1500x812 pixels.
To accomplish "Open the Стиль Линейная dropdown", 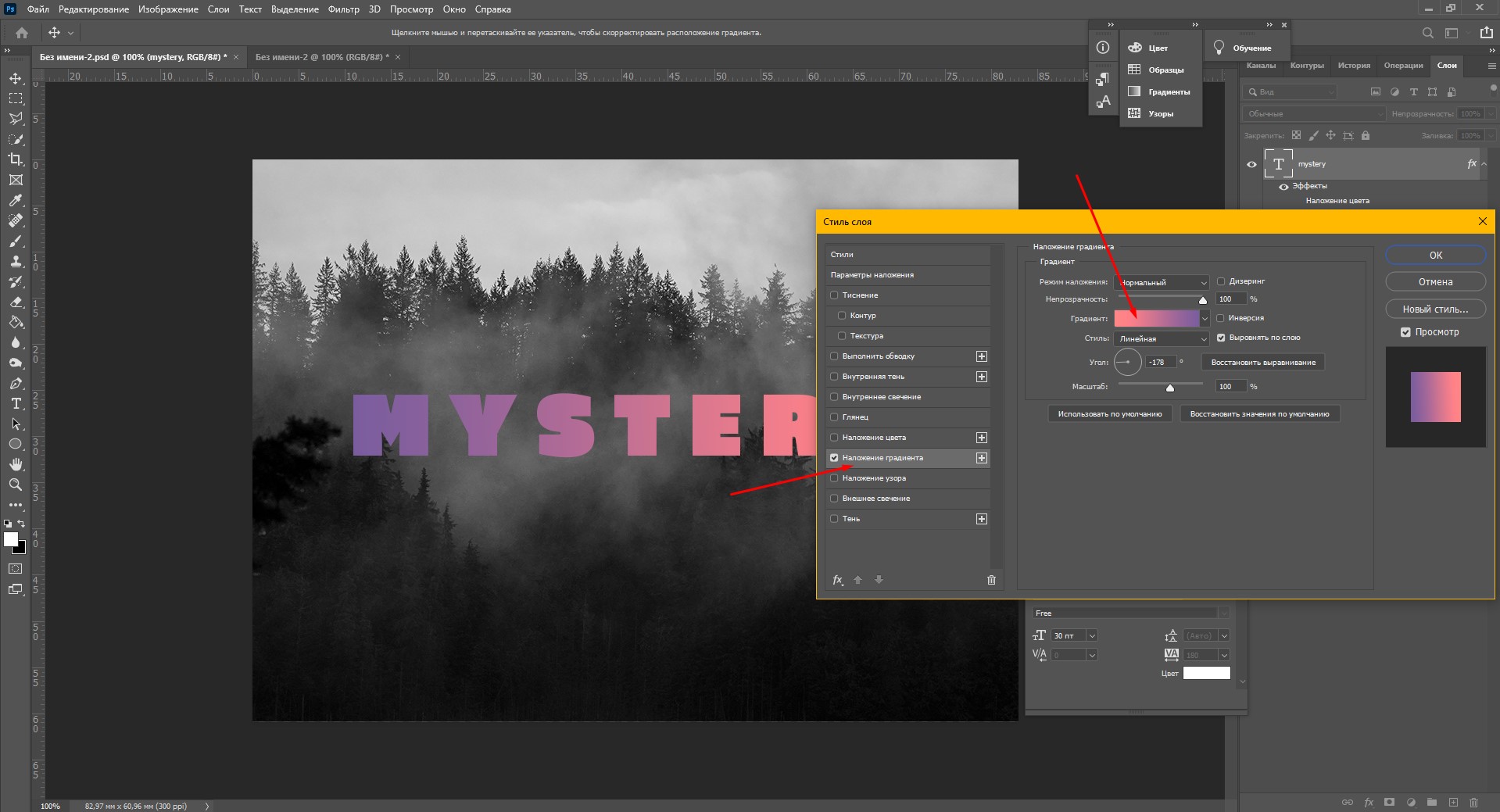I will 1161,339.
